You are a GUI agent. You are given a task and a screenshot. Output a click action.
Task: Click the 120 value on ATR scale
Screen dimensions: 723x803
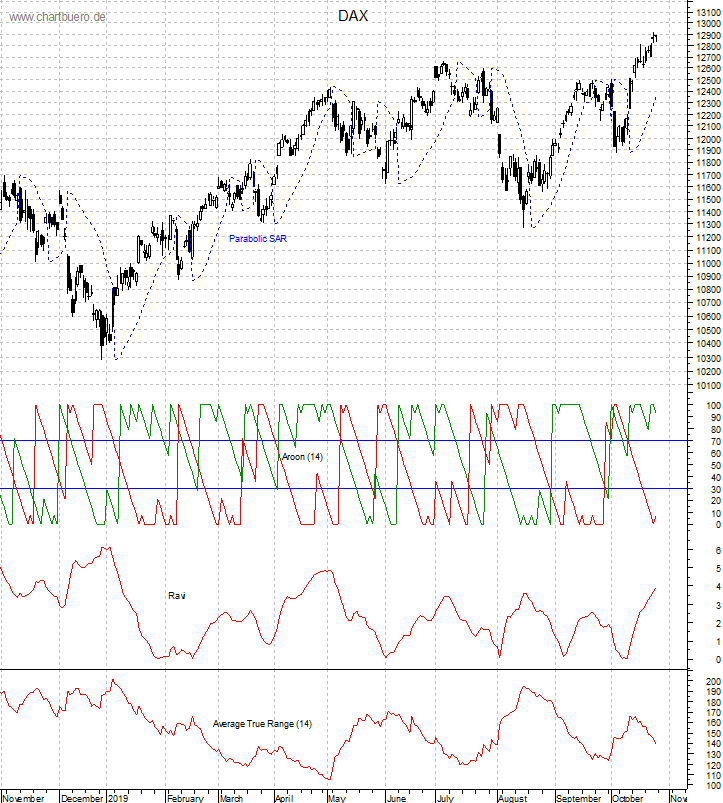(x=713, y=766)
